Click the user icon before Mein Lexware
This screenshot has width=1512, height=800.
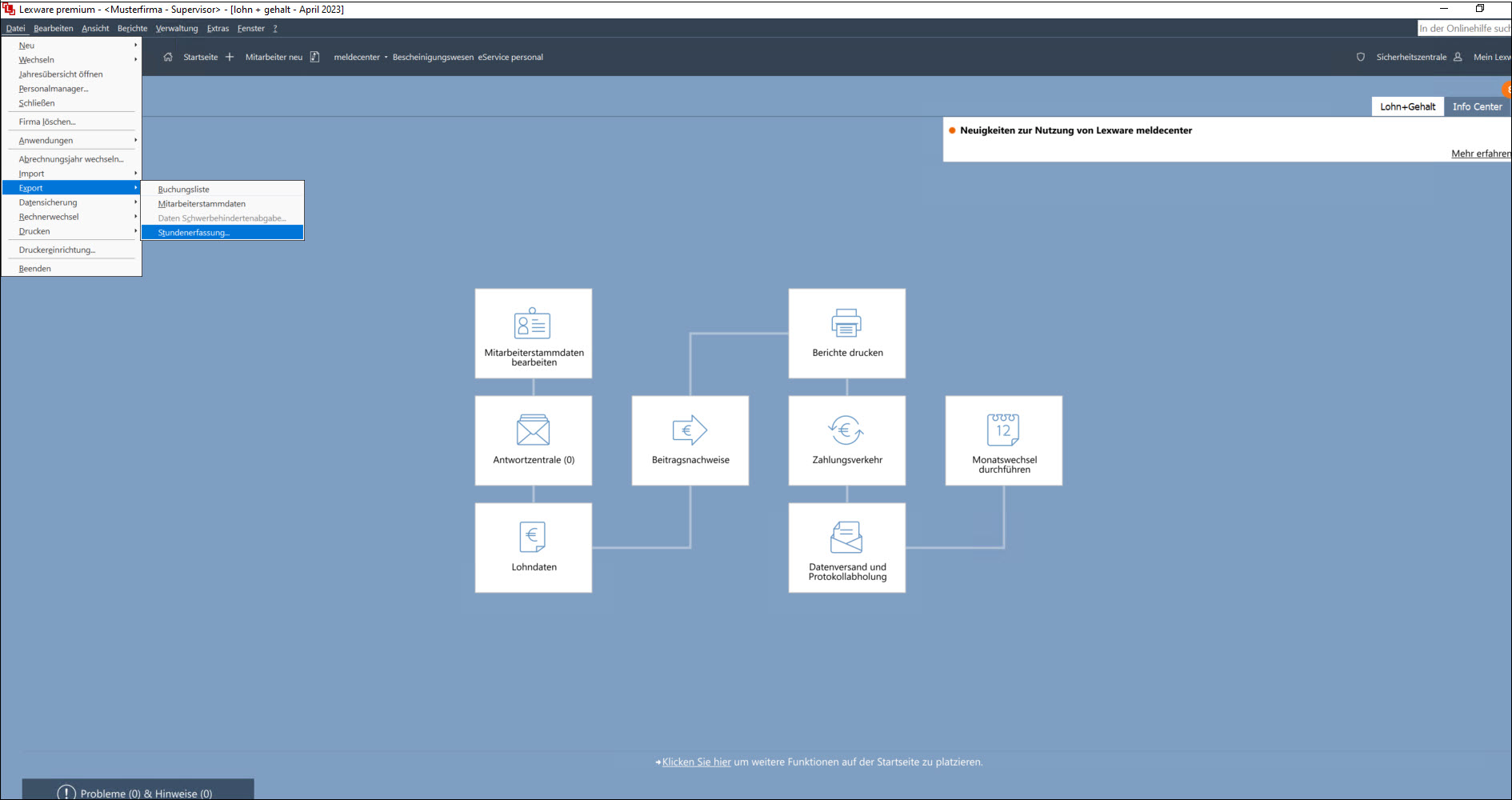pos(1458,57)
